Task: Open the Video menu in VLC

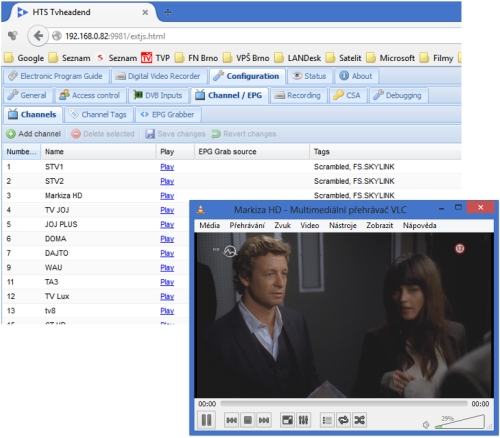Action: point(310,225)
